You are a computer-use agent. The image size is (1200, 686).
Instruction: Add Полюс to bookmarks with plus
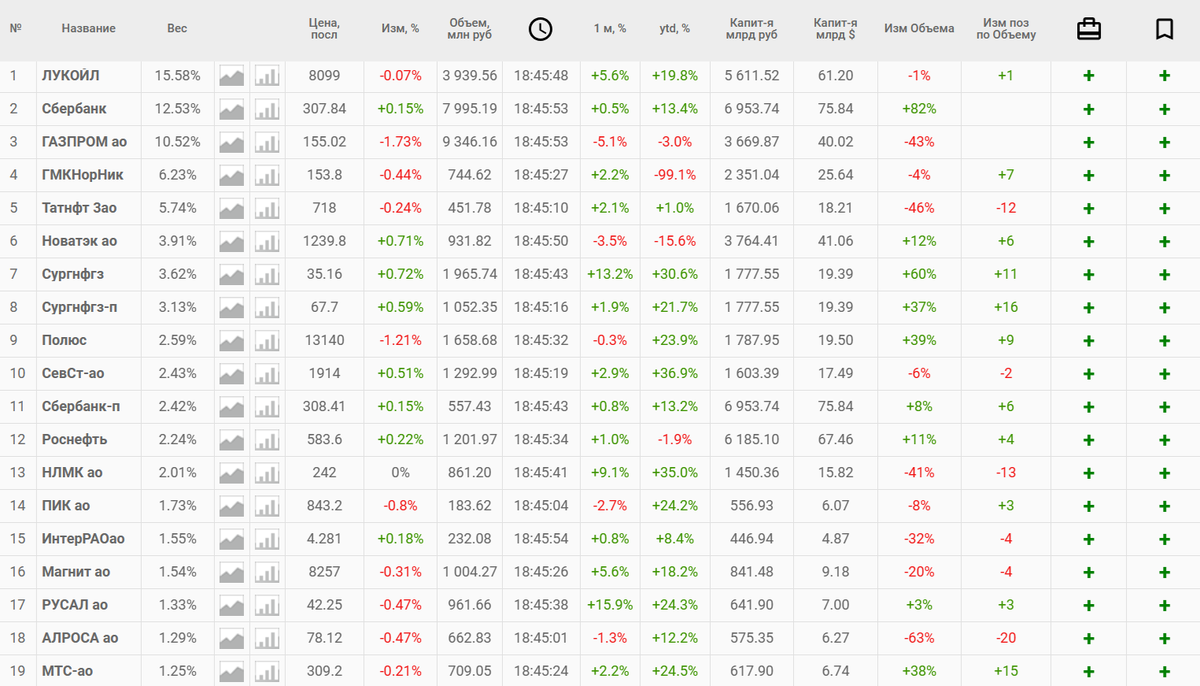(x=1164, y=340)
